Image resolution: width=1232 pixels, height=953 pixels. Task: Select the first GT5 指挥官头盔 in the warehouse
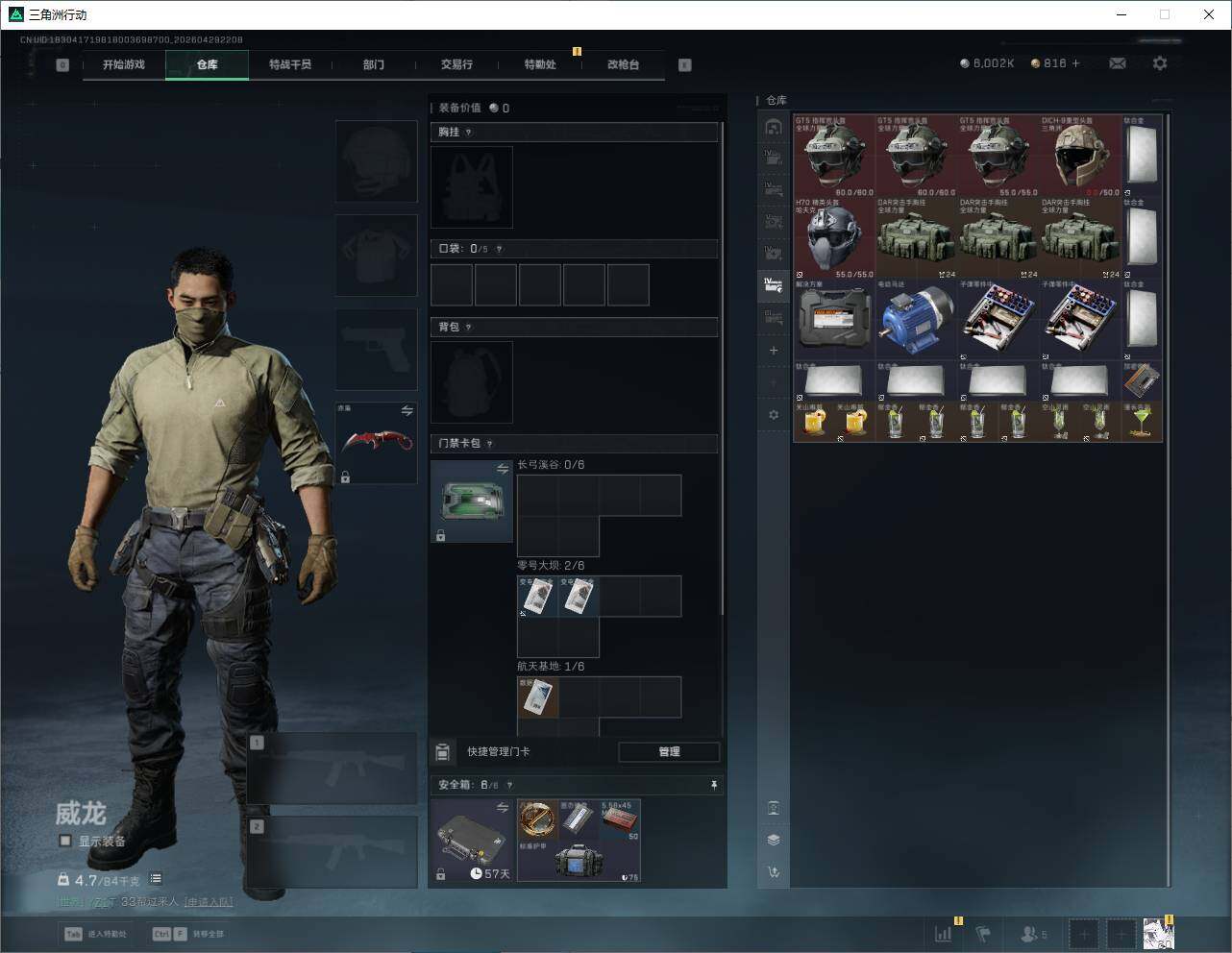coord(834,157)
